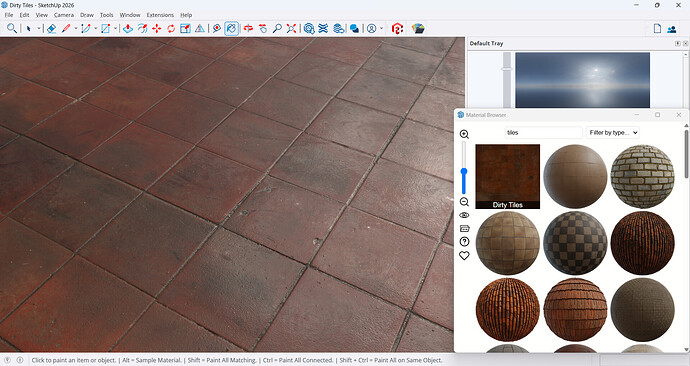The width and height of the screenshot is (690, 366).
Task: Select the arrow Select tool
Action: (29, 29)
